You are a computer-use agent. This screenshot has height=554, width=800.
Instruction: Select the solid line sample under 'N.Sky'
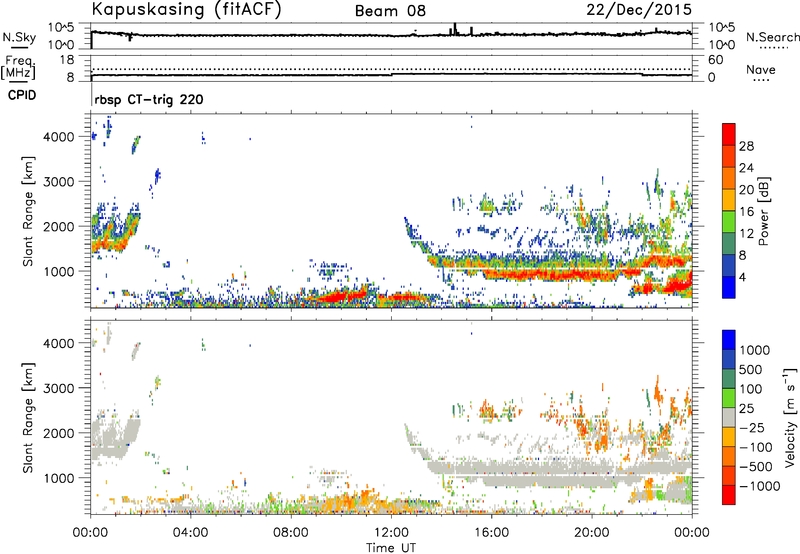18,48
